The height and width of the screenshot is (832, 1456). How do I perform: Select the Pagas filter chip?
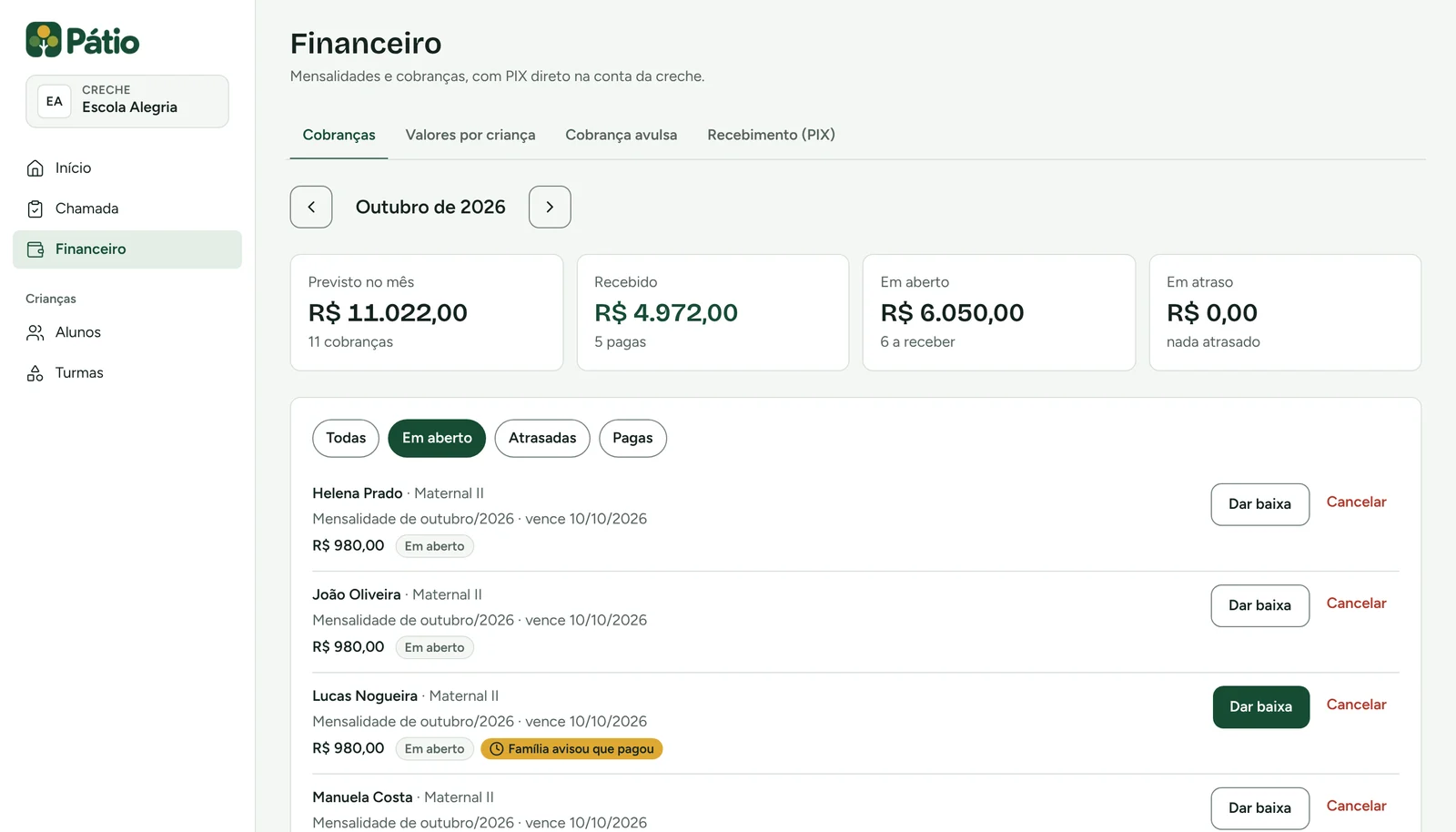(x=632, y=438)
